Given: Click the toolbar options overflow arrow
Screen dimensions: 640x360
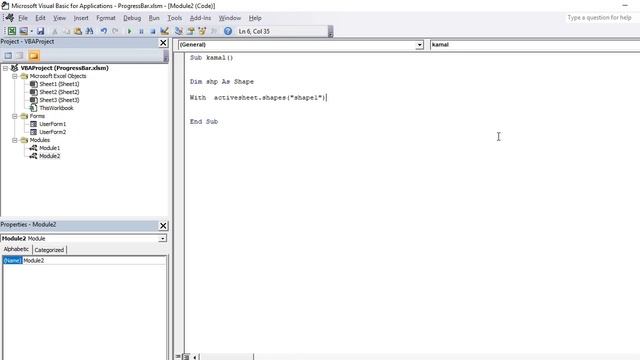Looking at the screenshot, I should (331, 31).
